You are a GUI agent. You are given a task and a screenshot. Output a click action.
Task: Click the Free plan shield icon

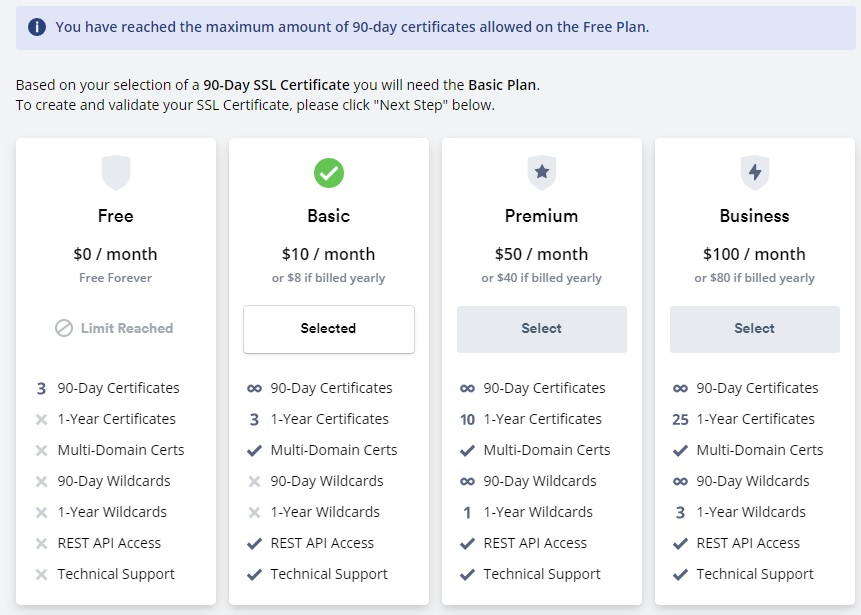[116, 173]
